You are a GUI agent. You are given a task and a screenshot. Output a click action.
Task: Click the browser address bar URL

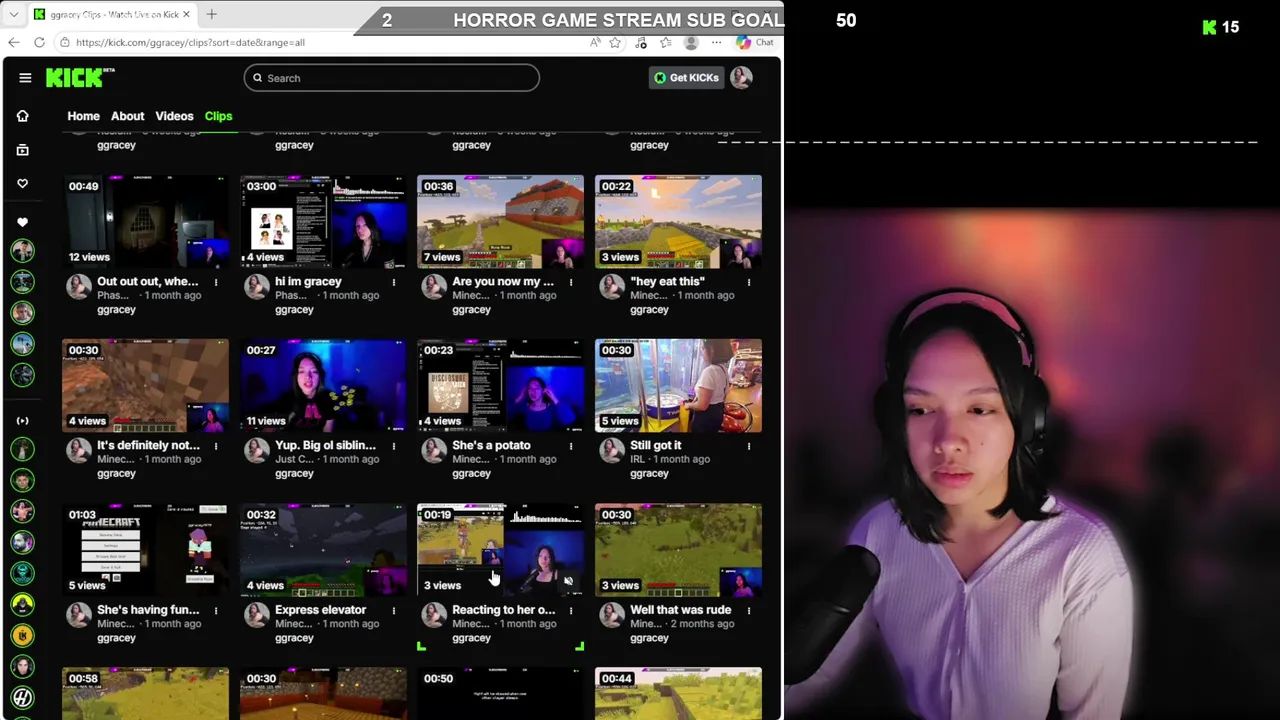point(190,42)
